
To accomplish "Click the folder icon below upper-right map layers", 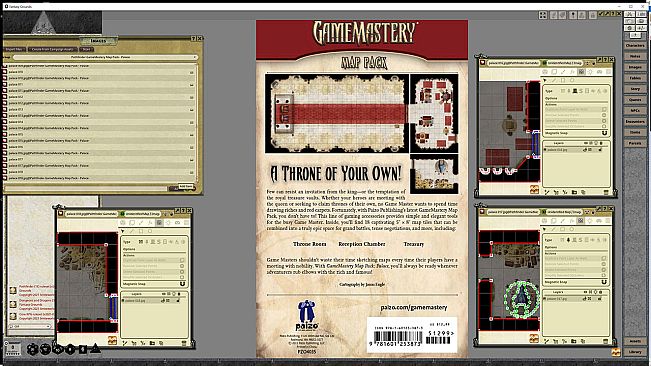I will click(x=574, y=192).
